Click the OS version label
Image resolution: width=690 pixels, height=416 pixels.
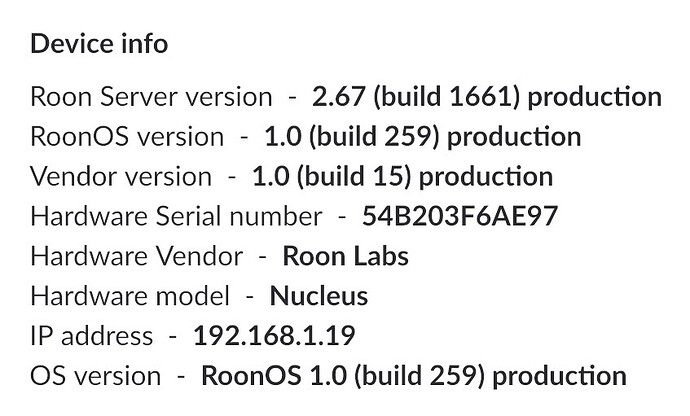[95, 376]
